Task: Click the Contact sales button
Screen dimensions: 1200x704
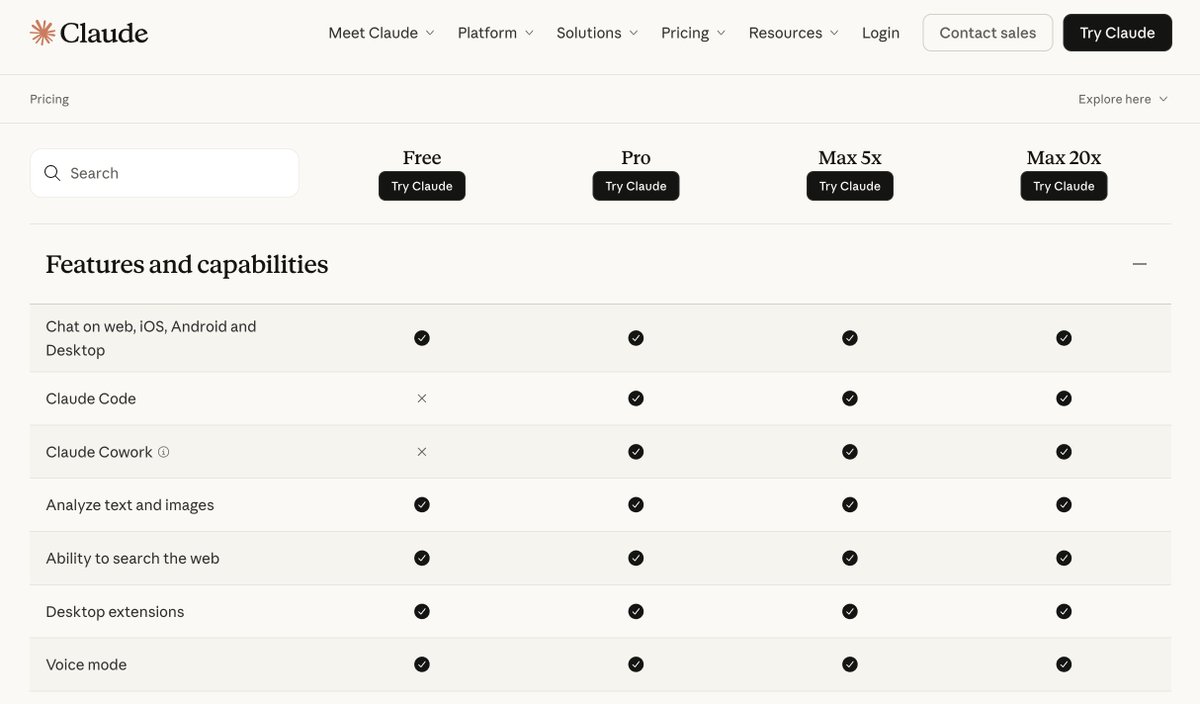Action: click(988, 33)
